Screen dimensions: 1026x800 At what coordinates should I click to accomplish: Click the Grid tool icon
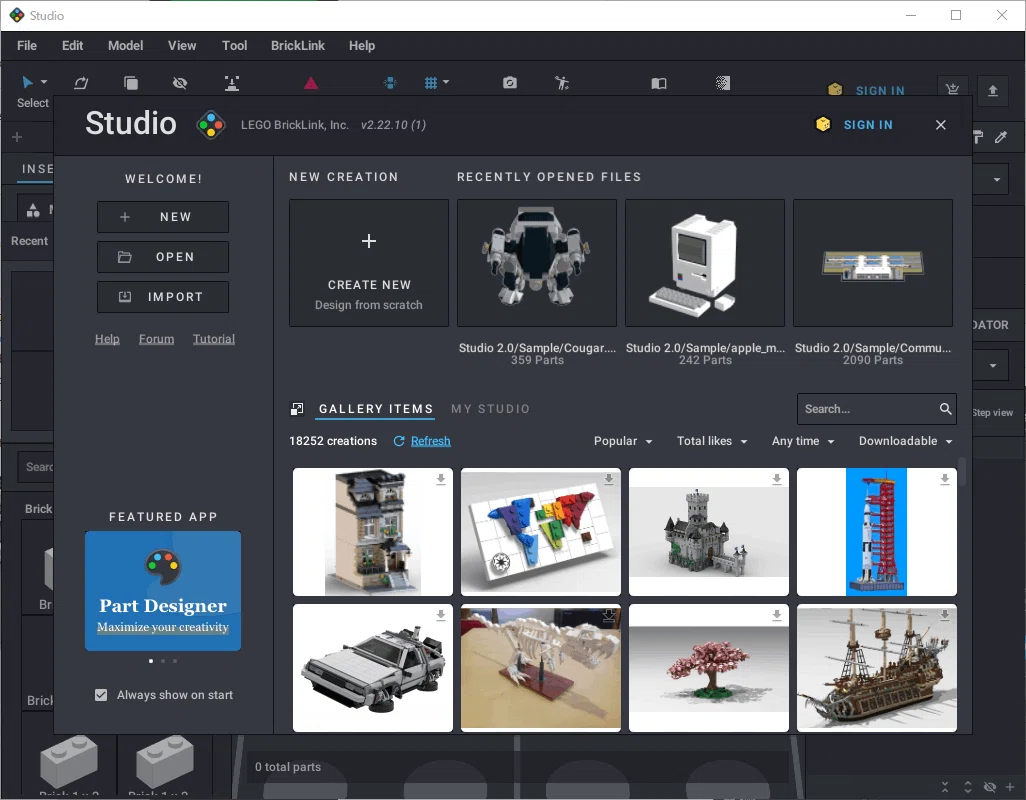pos(431,82)
